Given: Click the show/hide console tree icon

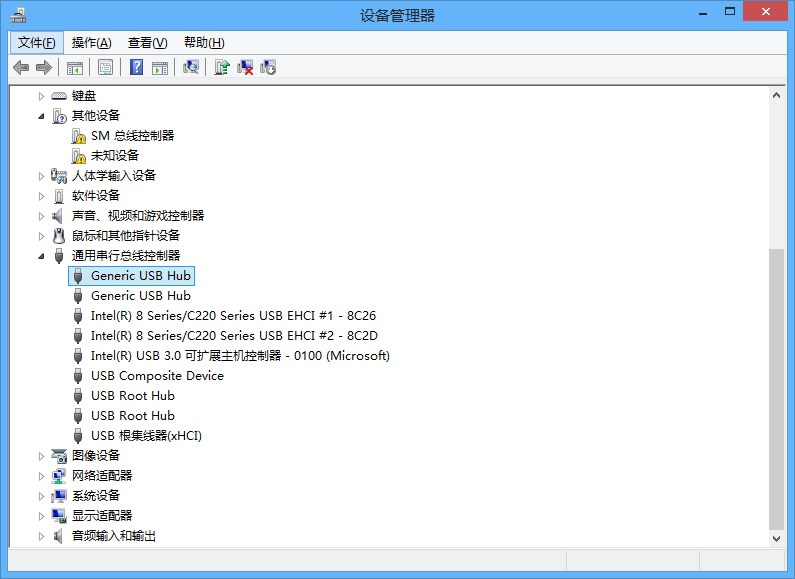Looking at the screenshot, I should click(75, 67).
